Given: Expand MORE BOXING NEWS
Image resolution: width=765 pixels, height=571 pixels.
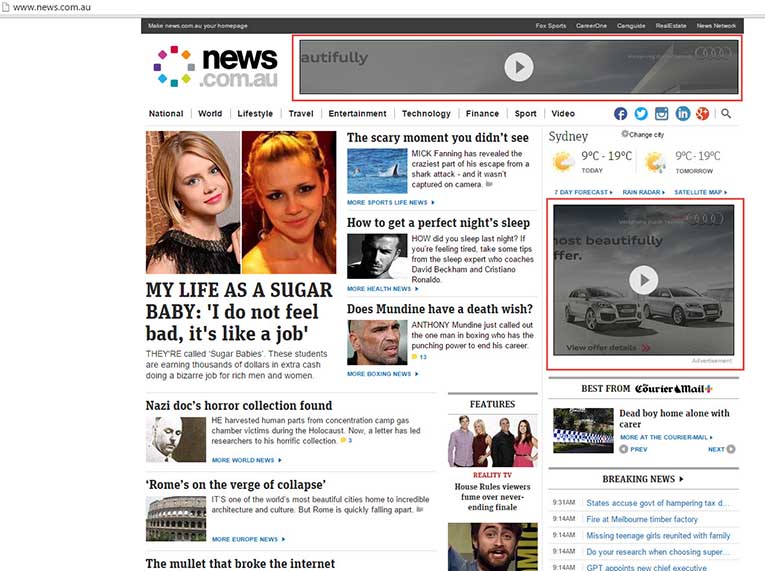Looking at the screenshot, I should coord(382,374).
